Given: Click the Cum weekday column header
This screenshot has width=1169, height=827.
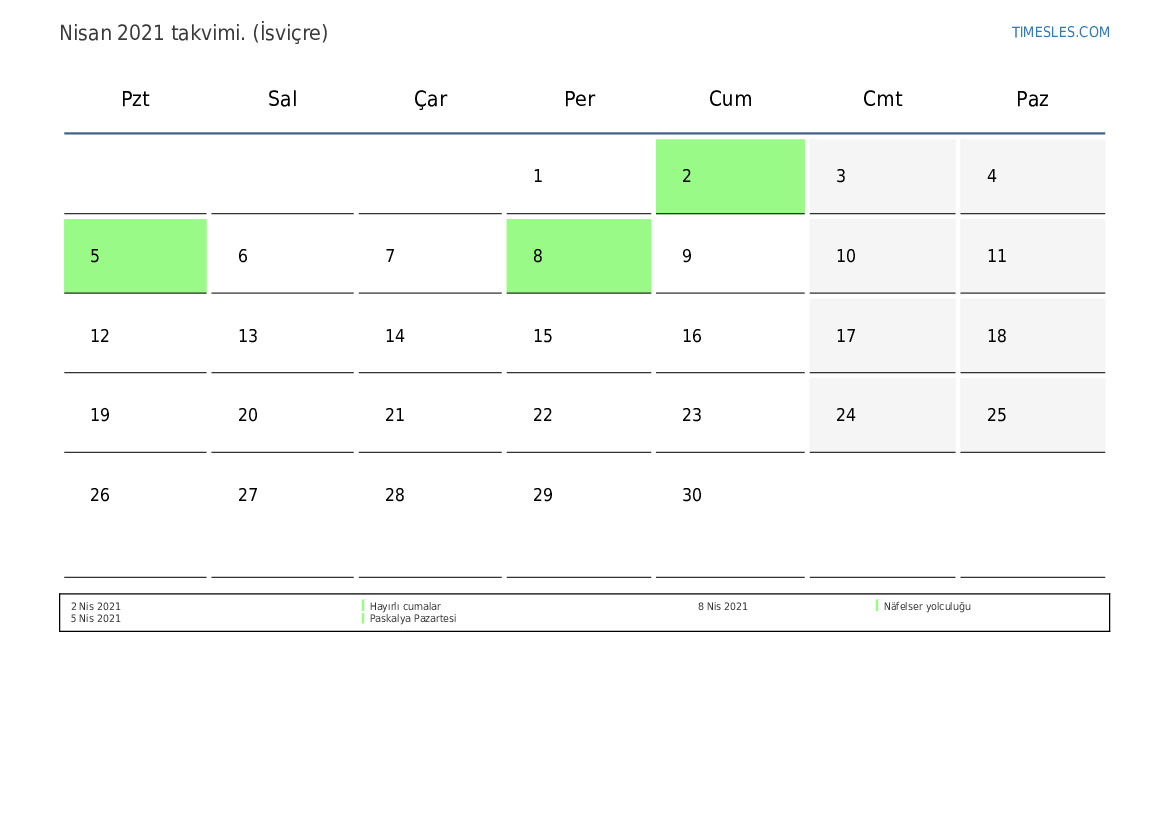Looking at the screenshot, I should coord(730,99).
